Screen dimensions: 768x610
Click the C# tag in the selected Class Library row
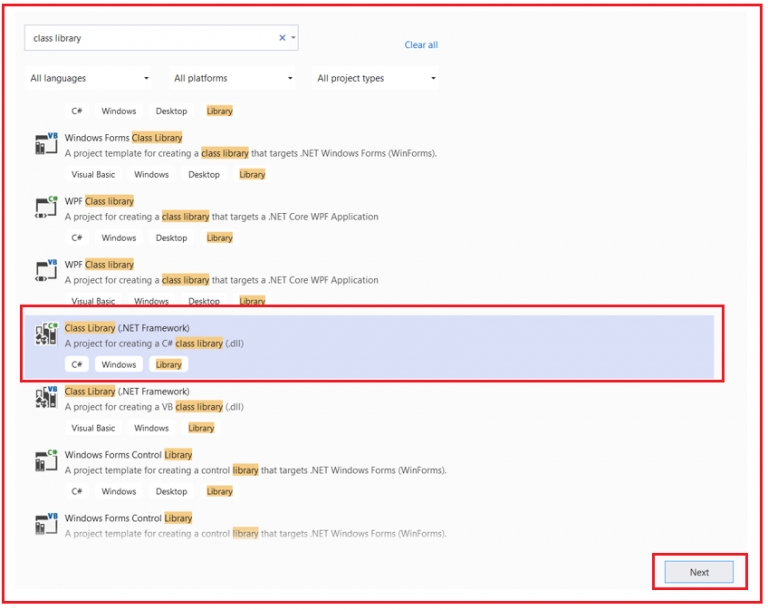[x=77, y=365]
